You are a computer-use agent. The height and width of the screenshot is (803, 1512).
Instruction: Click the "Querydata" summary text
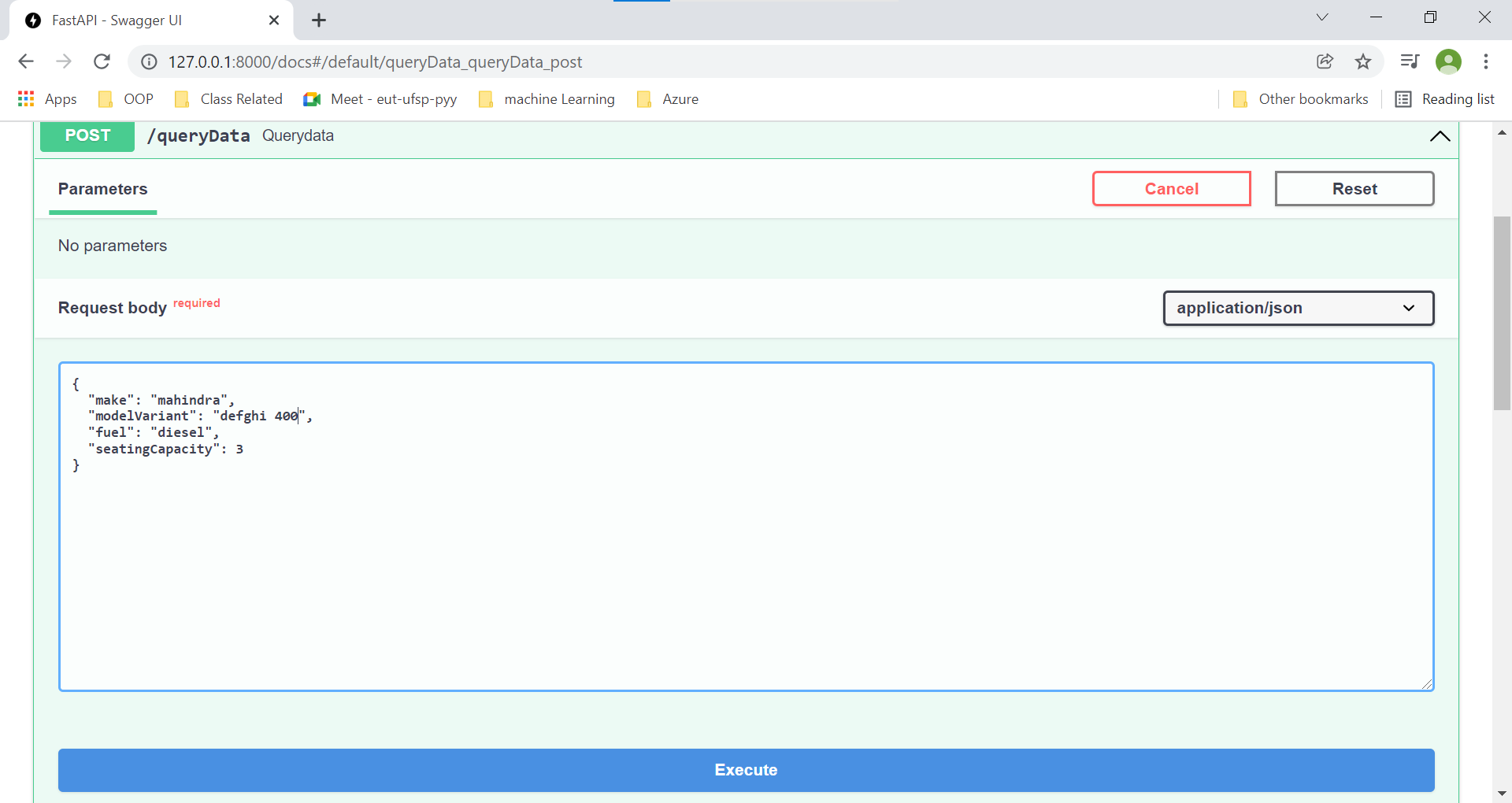298,135
